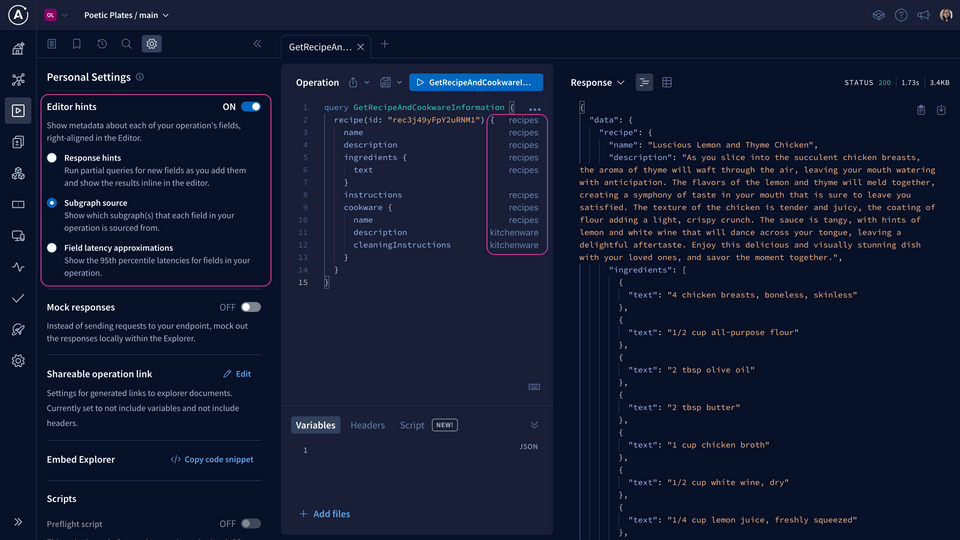Screen dimensions: 960x540
Task: Collapse the variables panel chevron
Action: 534,425
